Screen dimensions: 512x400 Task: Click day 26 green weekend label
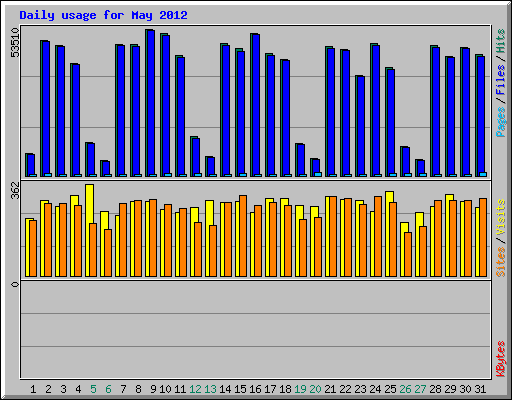point(405,389)
